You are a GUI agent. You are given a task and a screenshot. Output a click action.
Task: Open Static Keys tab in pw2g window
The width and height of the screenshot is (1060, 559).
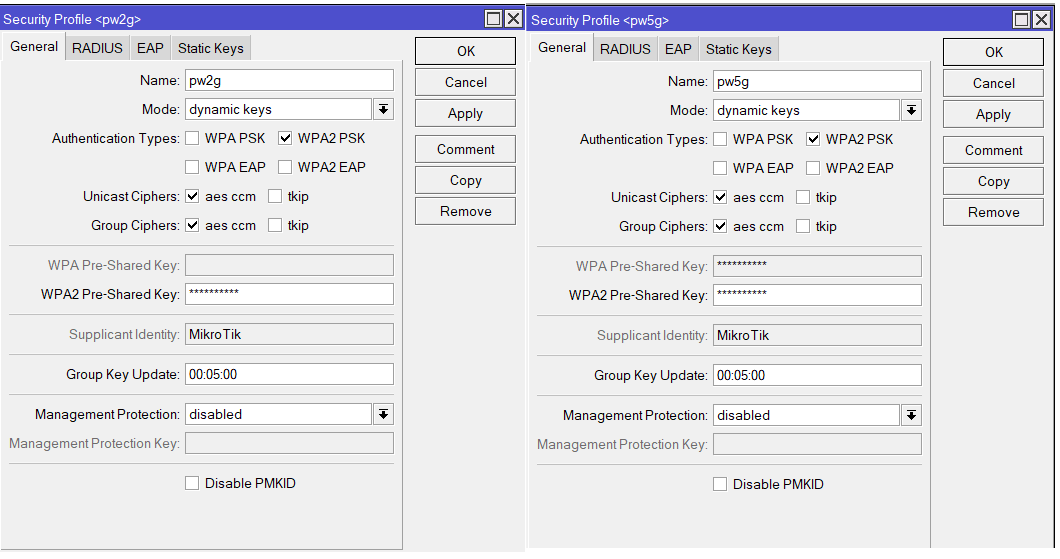click(211, 48)
